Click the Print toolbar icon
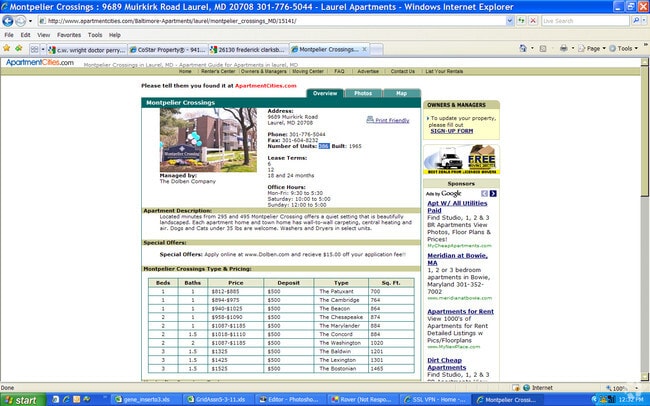 563,49
